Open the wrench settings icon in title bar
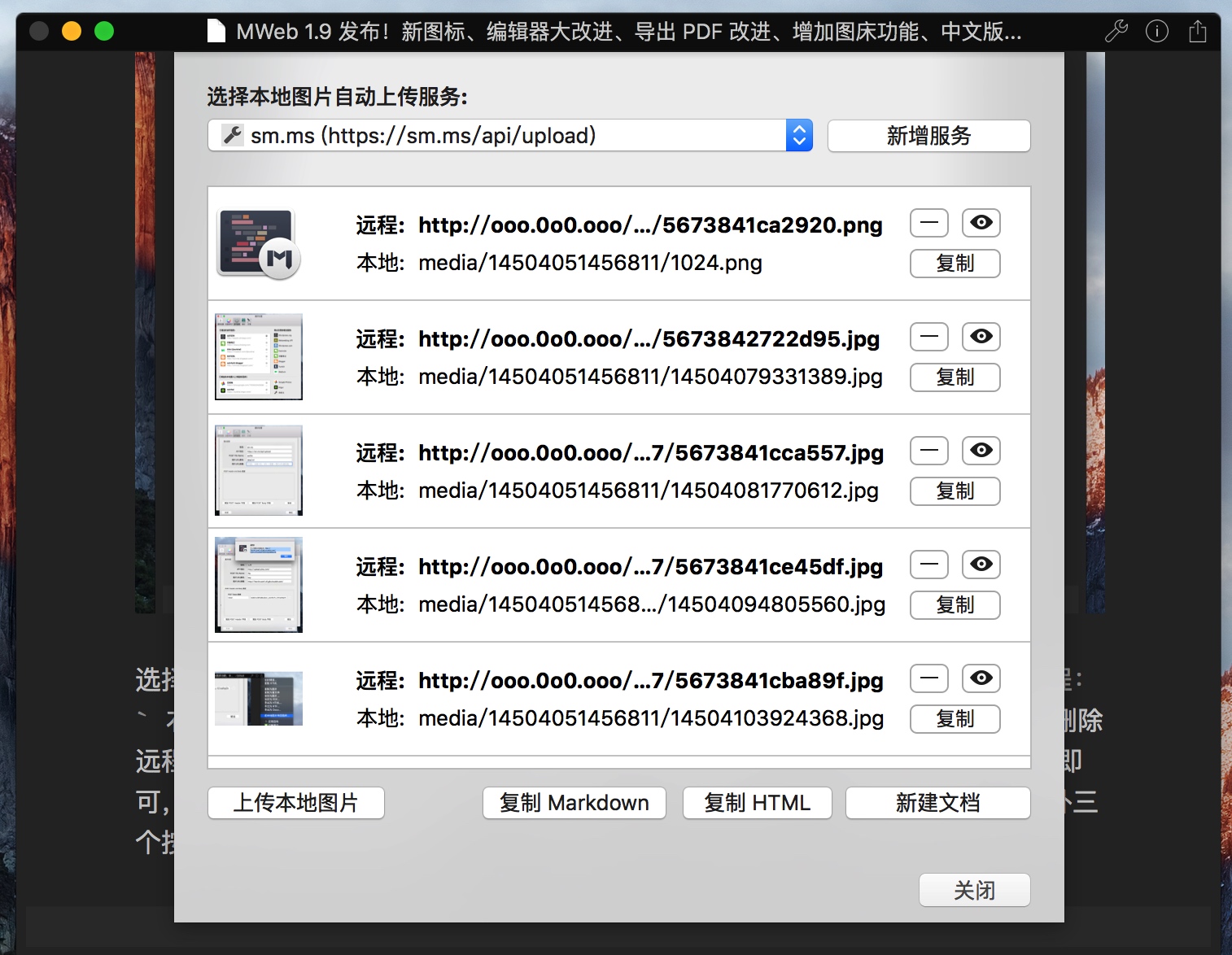The width and height of the screenshot is (1232, 955). coord(1116,32)
